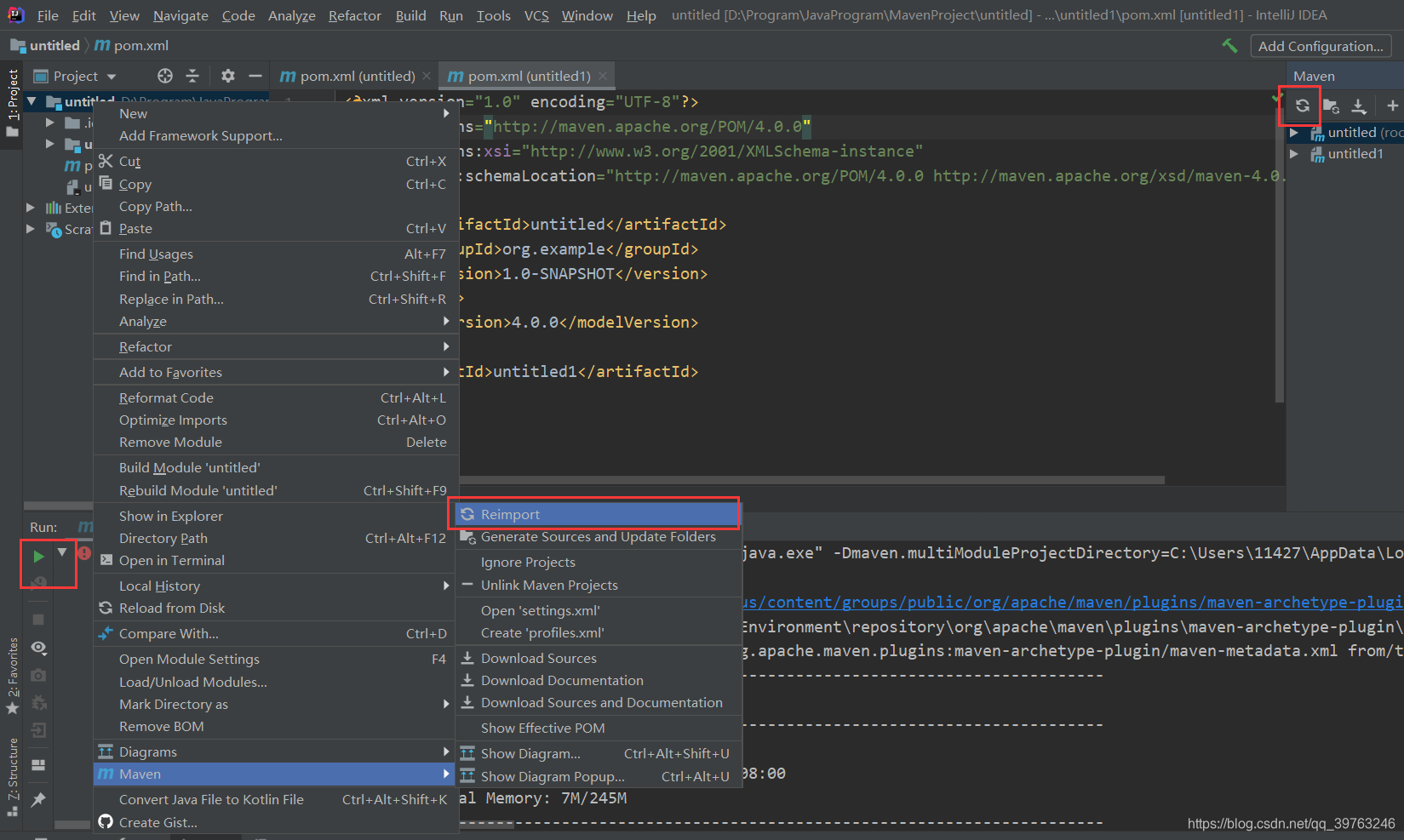Open the Refactor submenu in context menu
The image size is (1404, 840).
(x=276, y=346)
